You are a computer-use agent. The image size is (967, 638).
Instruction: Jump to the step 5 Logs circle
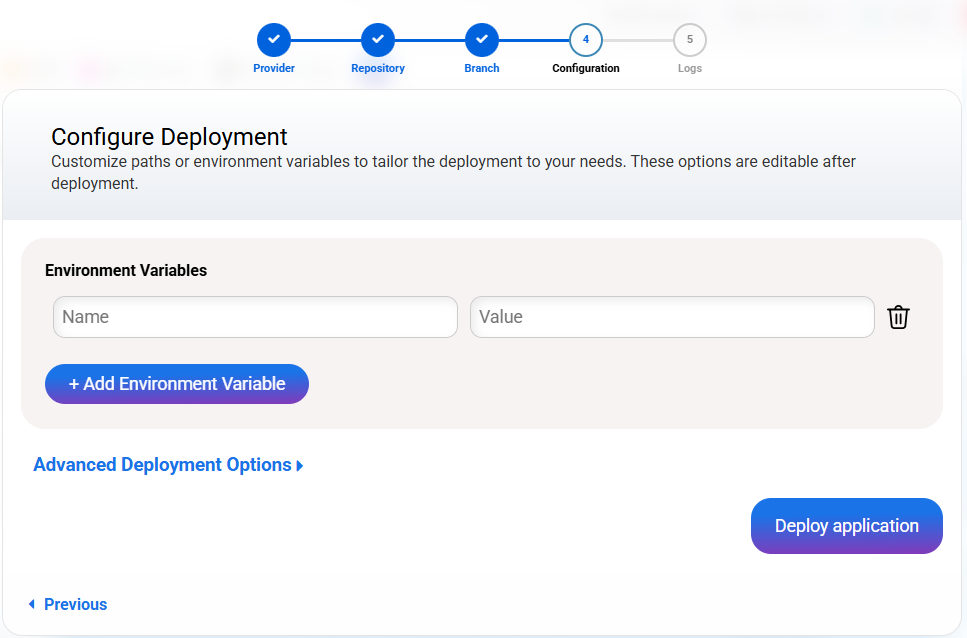[x=690, y=40]
